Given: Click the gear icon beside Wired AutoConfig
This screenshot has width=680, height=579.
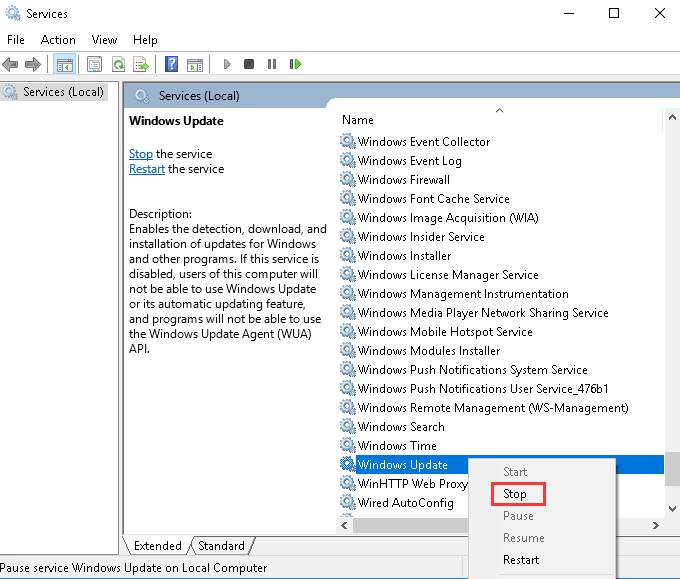Looking at the screenshot, I should pyautogui.click(x=347, y=502).
